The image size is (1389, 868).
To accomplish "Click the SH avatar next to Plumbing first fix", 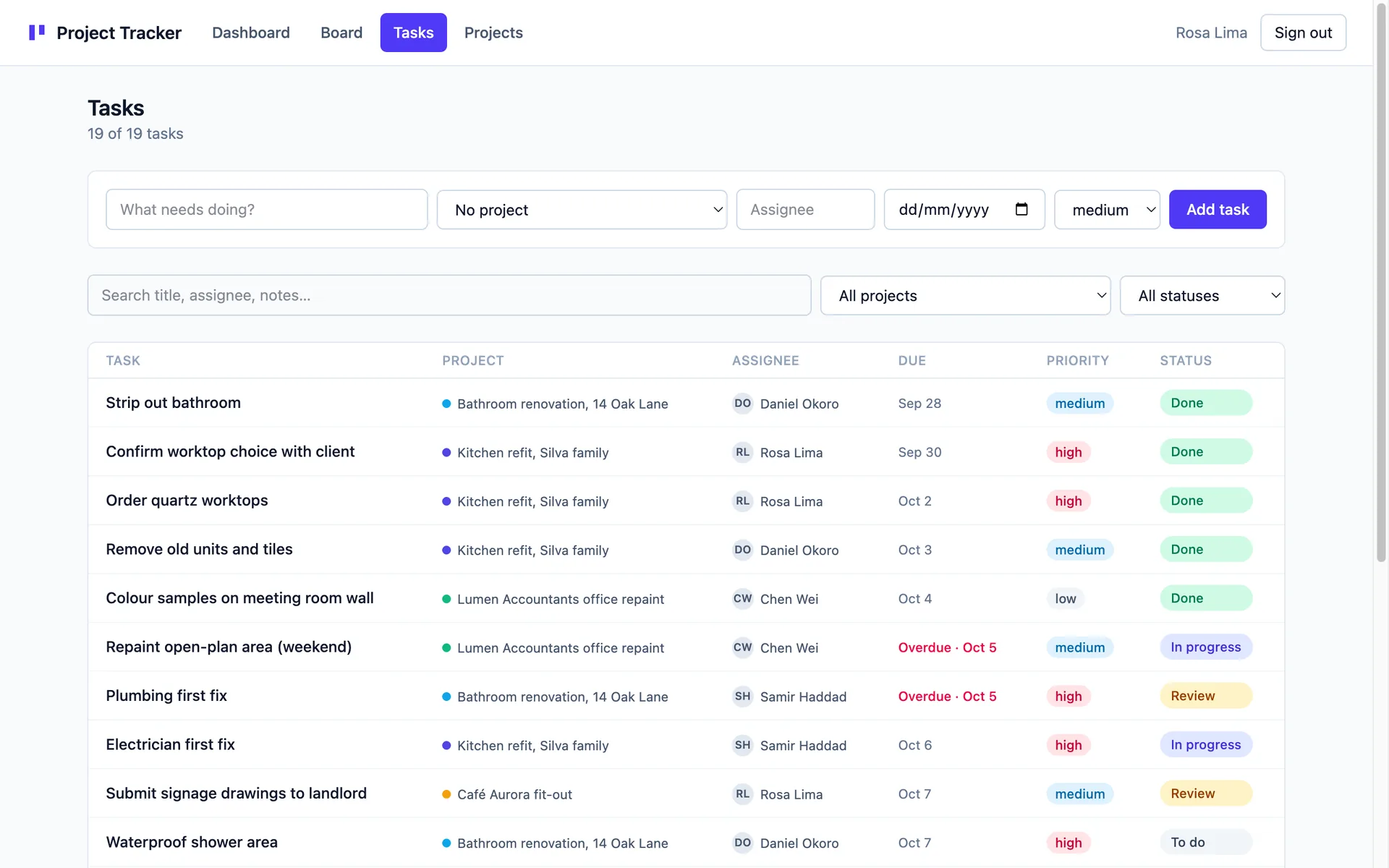I will [742, 697].
